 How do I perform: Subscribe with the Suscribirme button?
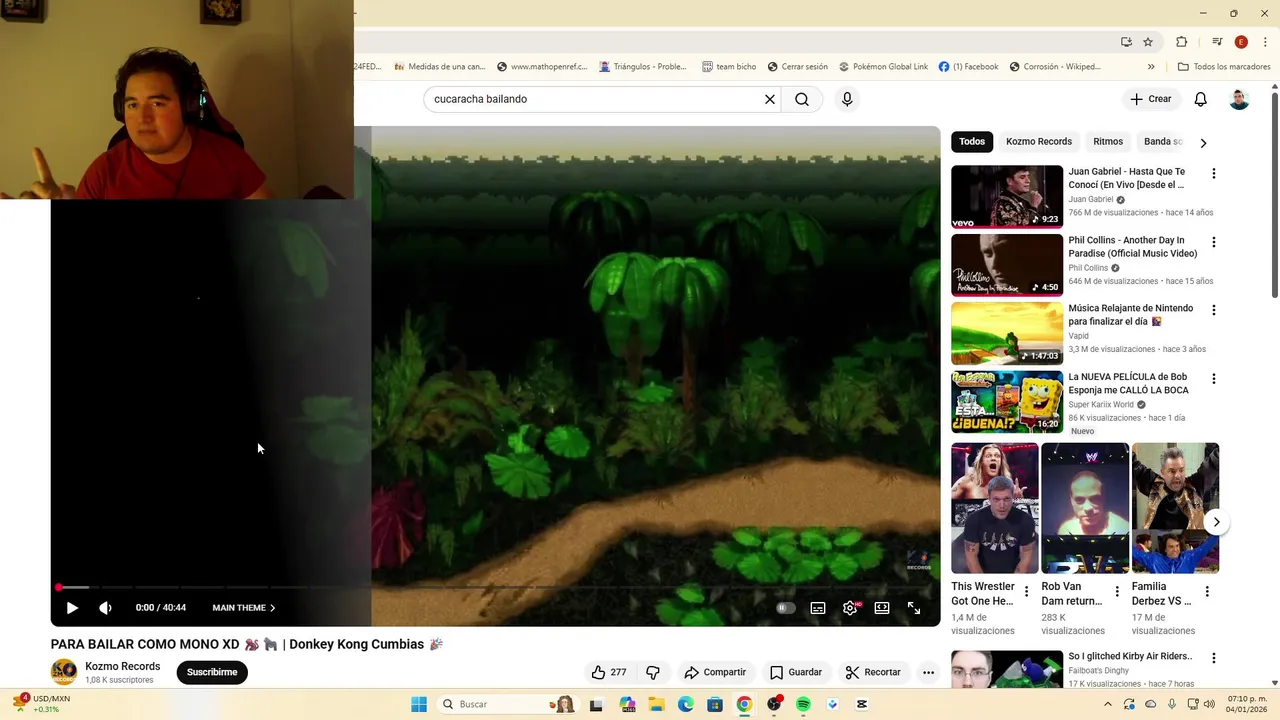212,672
